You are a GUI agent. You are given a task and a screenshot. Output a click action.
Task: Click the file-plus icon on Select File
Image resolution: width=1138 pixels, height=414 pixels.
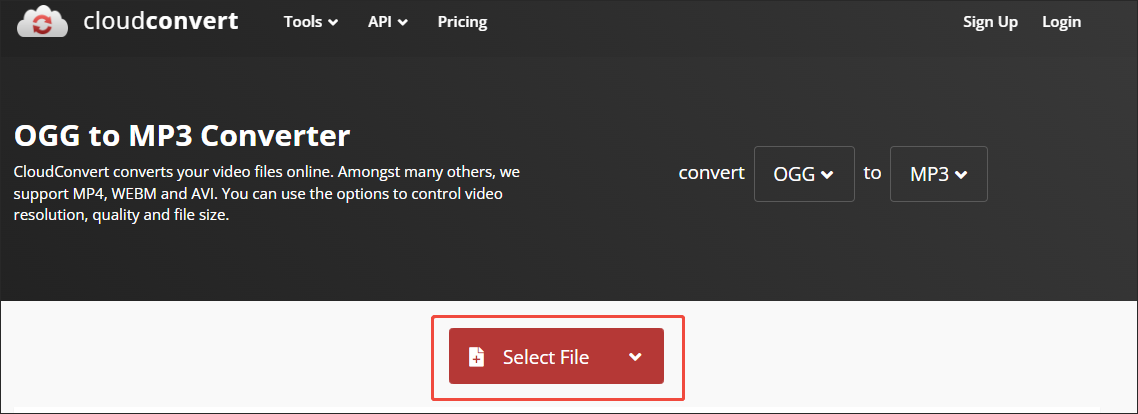(477, 357)
